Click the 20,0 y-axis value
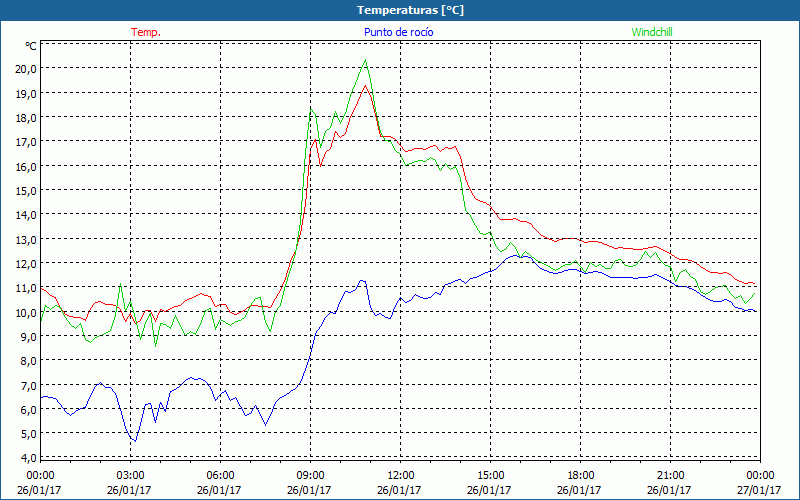Viewport: 800px width, 500px height. (26, 68)
